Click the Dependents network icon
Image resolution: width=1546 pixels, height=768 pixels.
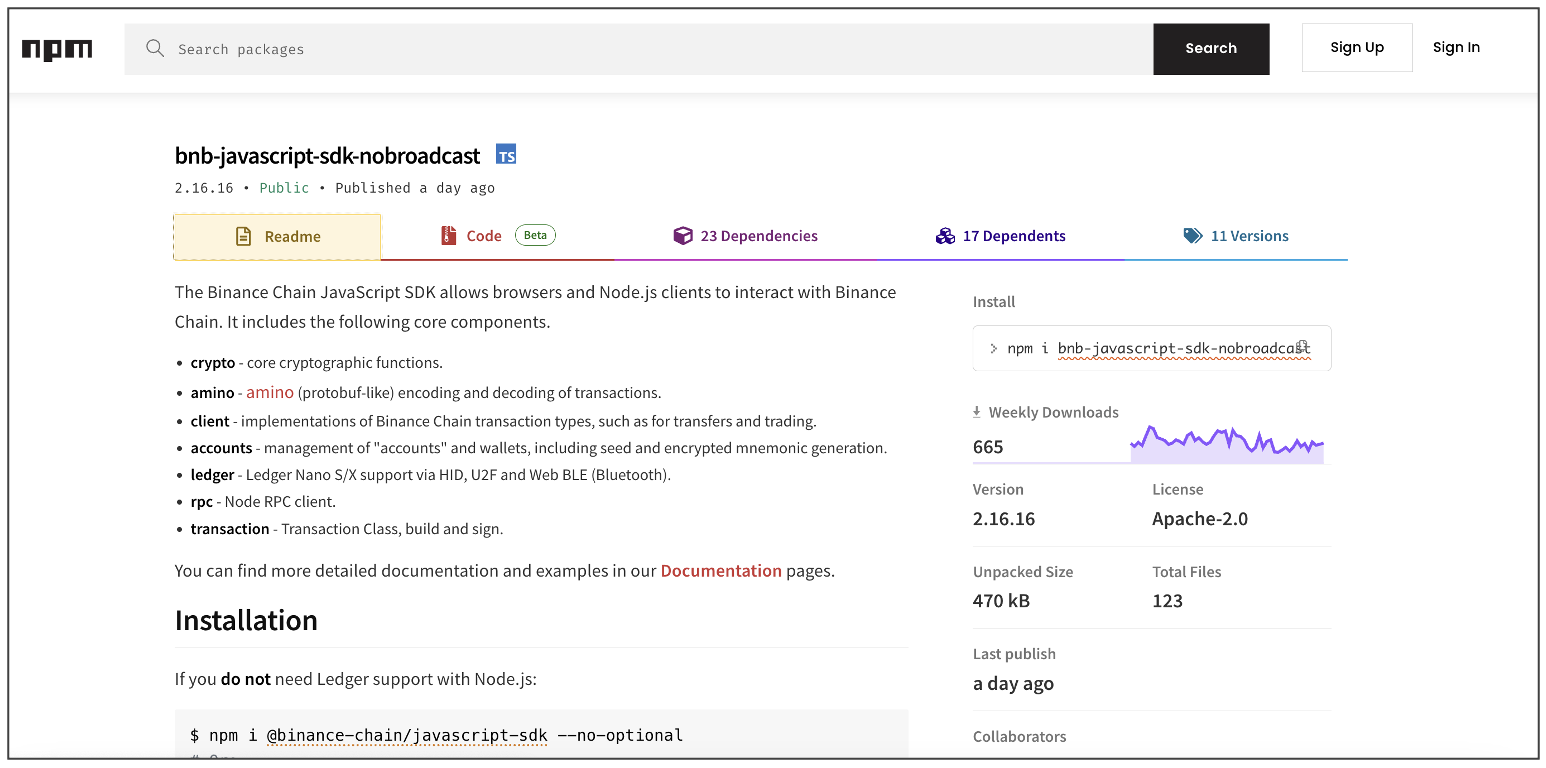click(945, 235)
